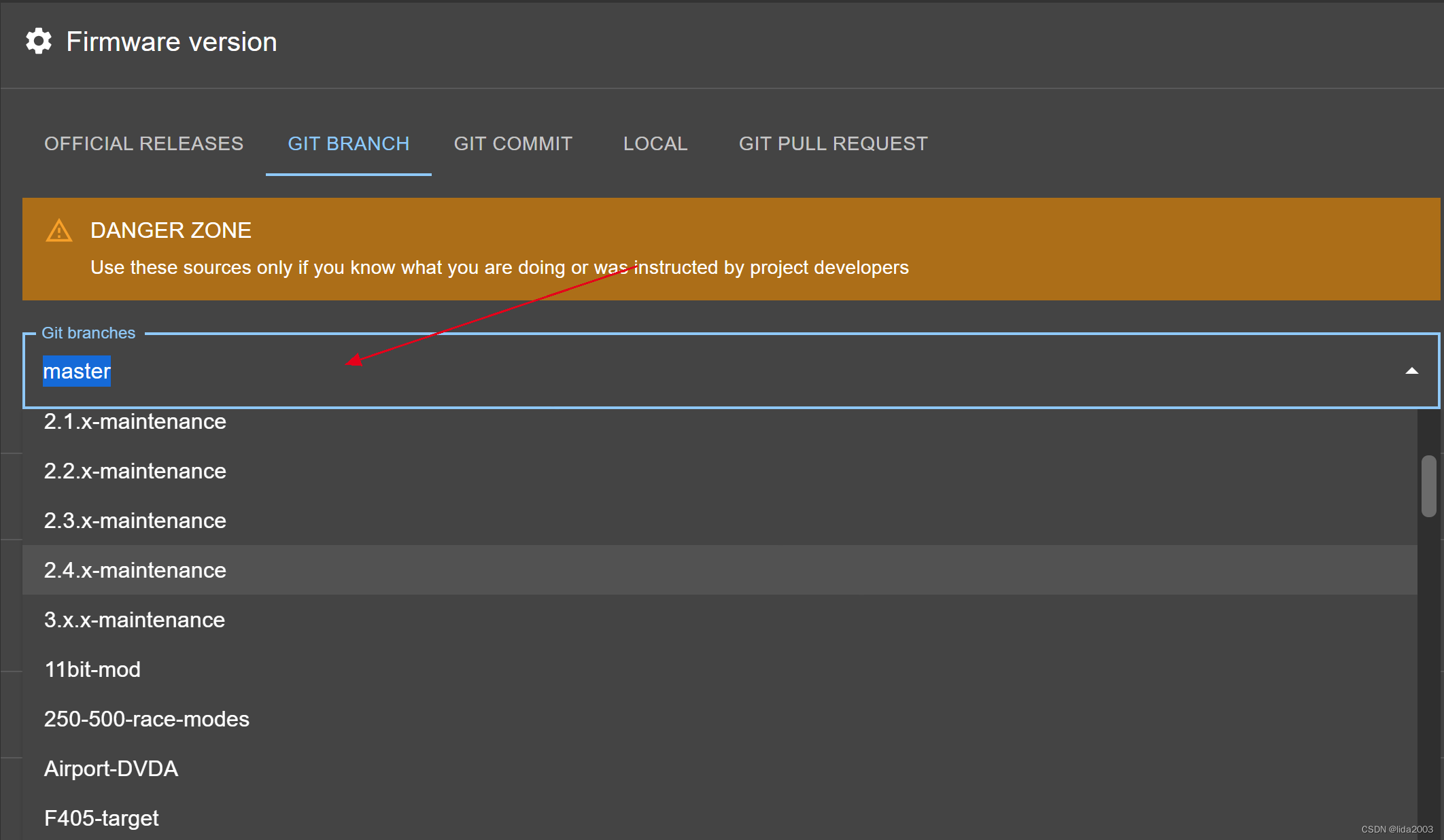Choose the 2.2.x-maintenance branch option
The height and width of the screenshot is (840, 1444).
click(x=135, y=472)
